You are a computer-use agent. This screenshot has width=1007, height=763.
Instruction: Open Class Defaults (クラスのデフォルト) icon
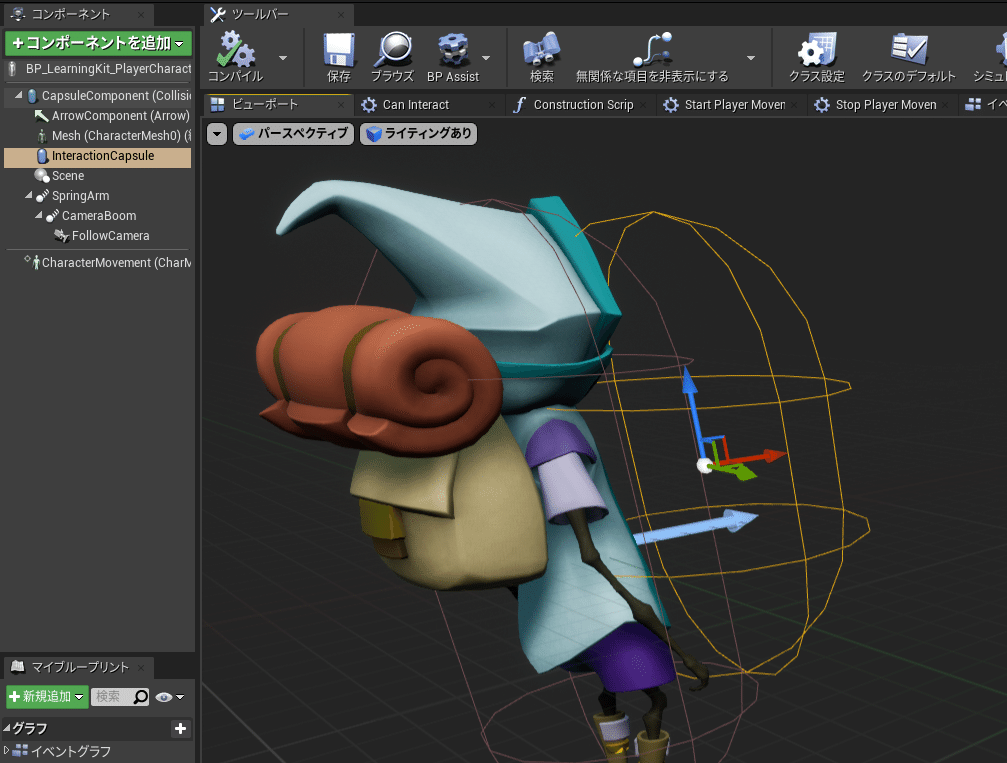click(x=908, y=50)
